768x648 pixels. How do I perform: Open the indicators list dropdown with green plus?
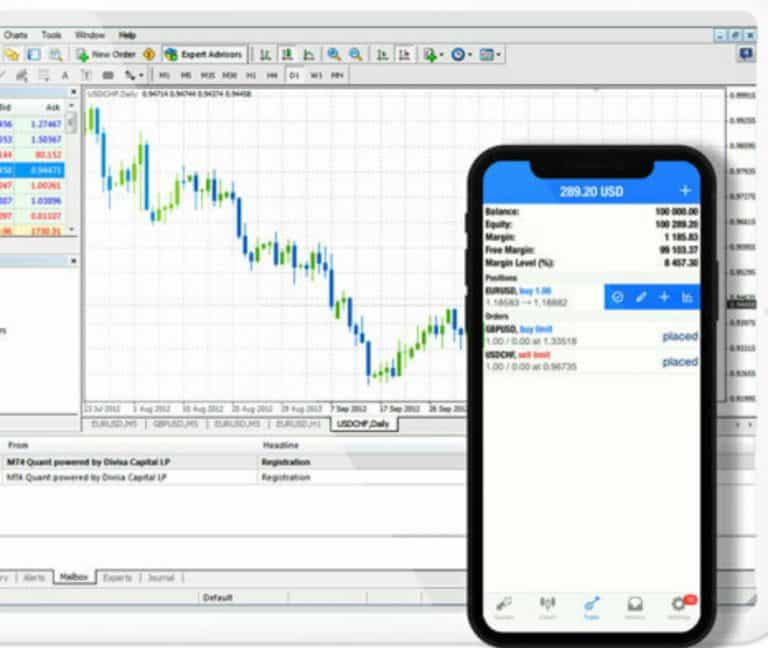tap(441, 54)
